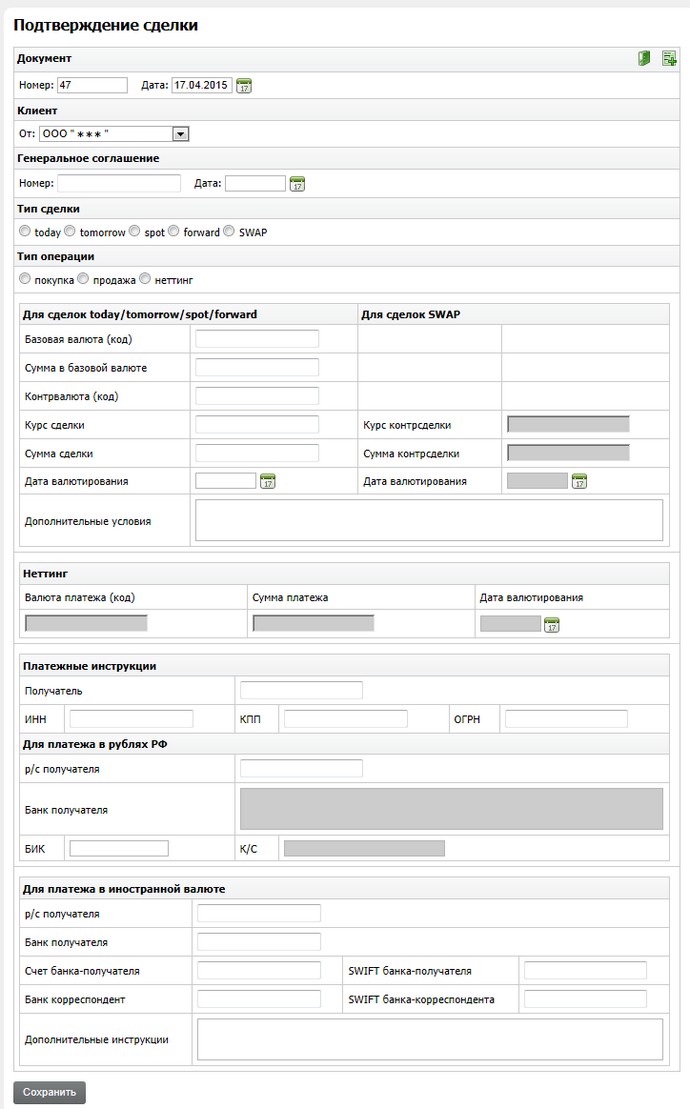The height and width of the screenshot is (1109, 690).
Task: Click the Курс контрсделки field
Action: tap(568, 424)
